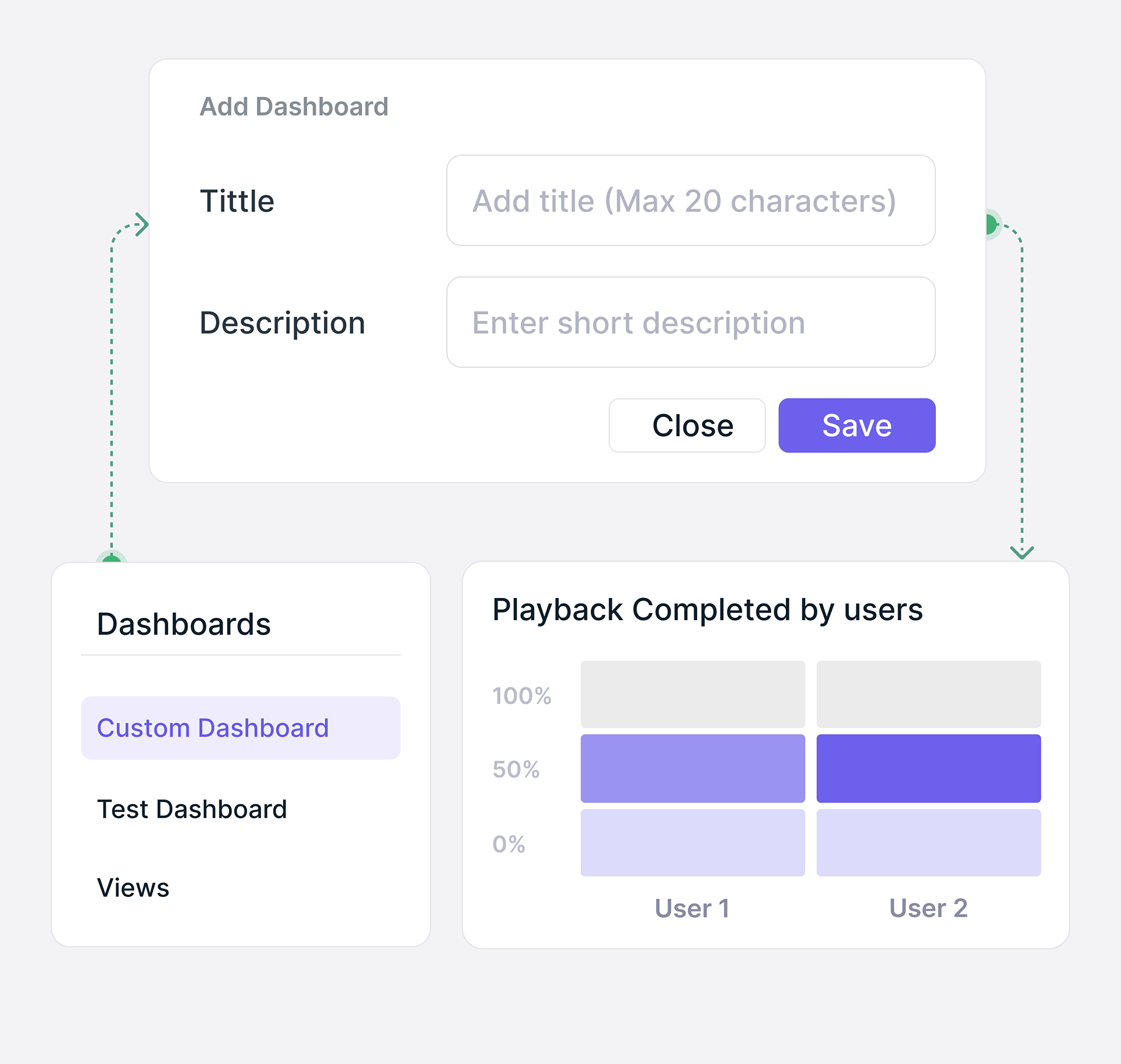1121x1064 pixels.
Task: Select User 1's 50% purple bar
Action: pos(692,769)
